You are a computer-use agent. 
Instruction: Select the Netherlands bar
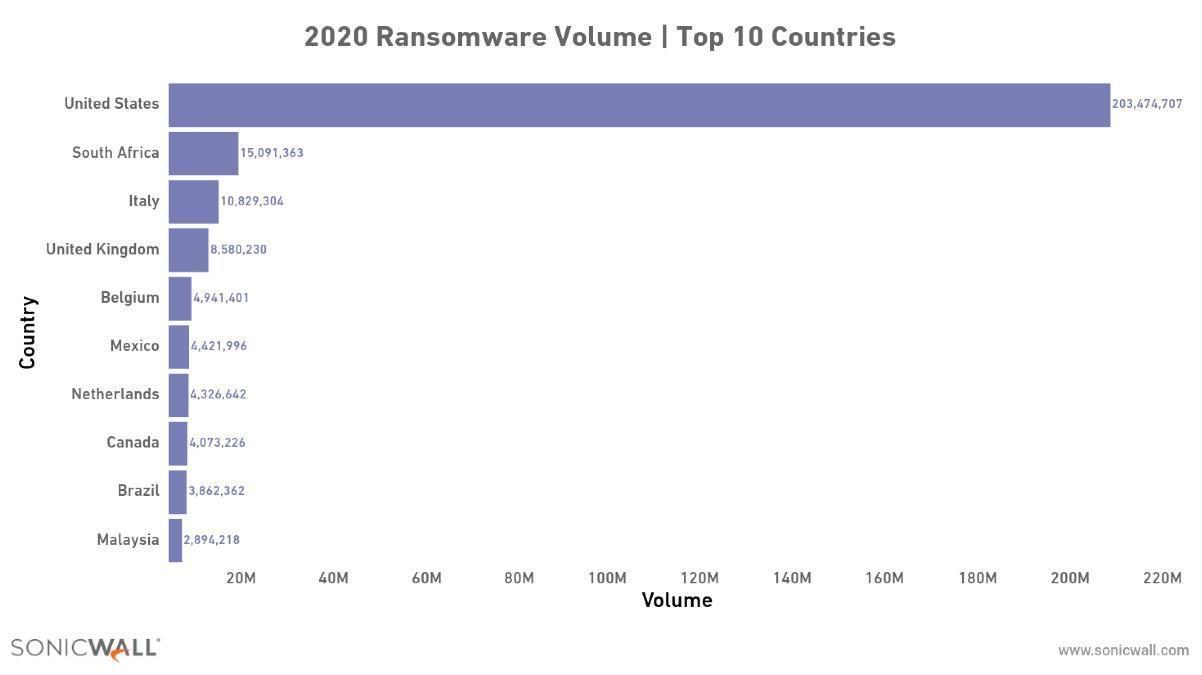pyautogui.click(x=178, y=395)
